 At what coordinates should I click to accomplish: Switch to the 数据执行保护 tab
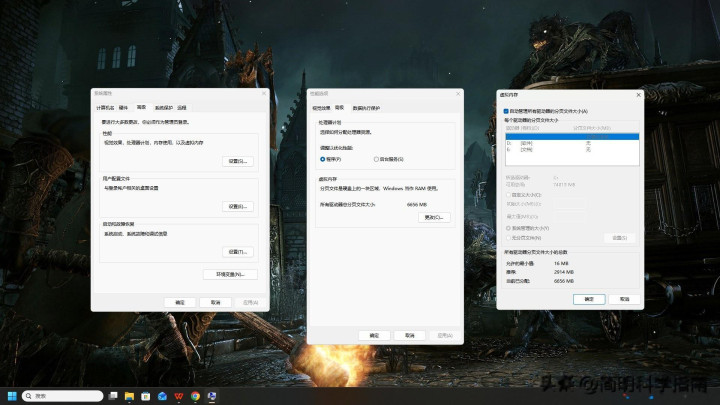pos(364,106)
